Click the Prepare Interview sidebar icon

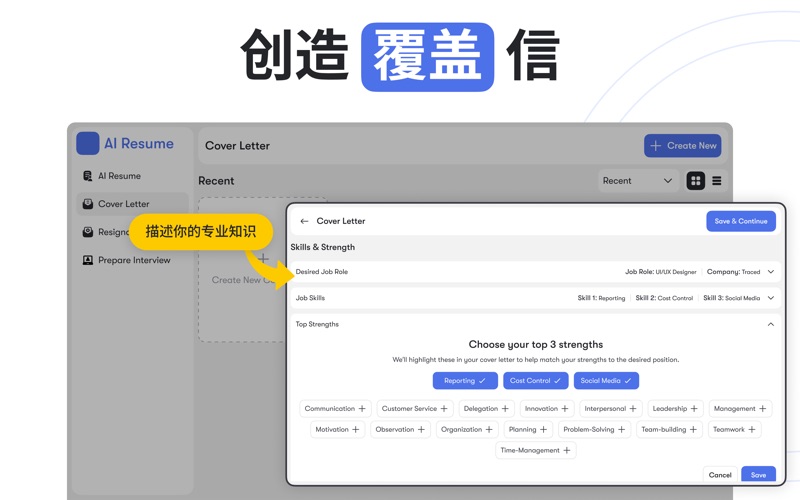point(88,260)
